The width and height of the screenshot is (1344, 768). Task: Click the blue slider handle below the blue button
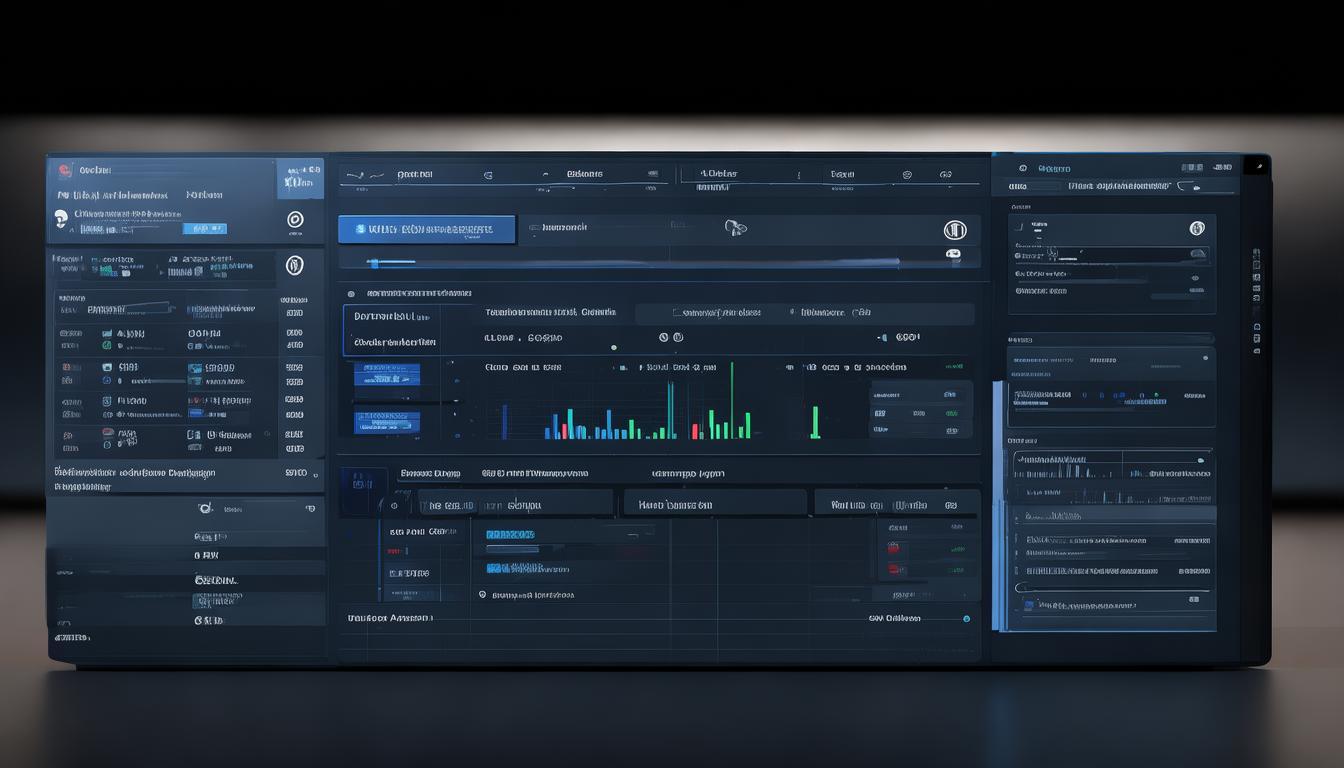coord(373,263)
